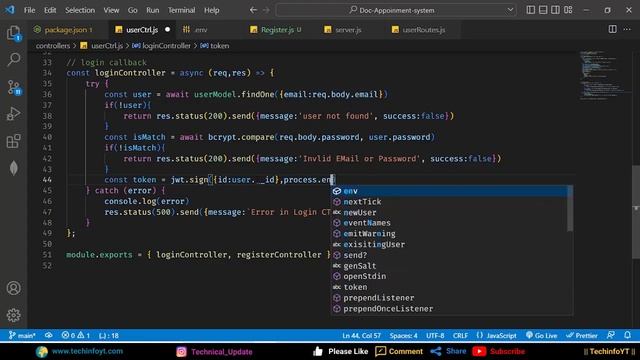Go forward with the navigation arrow
Image resolution: width=640 pixels, height=360 pixels.
click(x=266, y=10)
